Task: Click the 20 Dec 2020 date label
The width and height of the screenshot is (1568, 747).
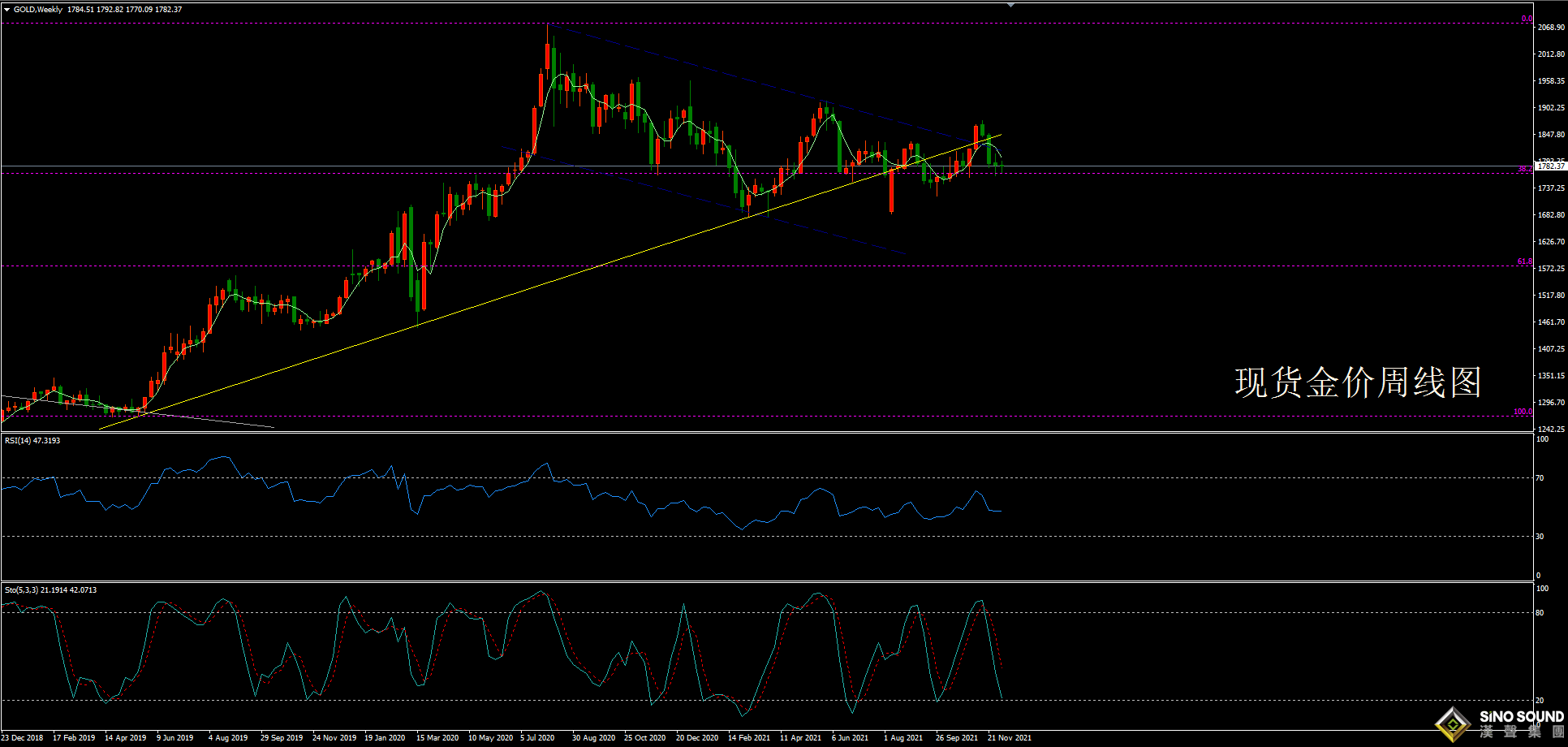Action: [x=697, y=738]
